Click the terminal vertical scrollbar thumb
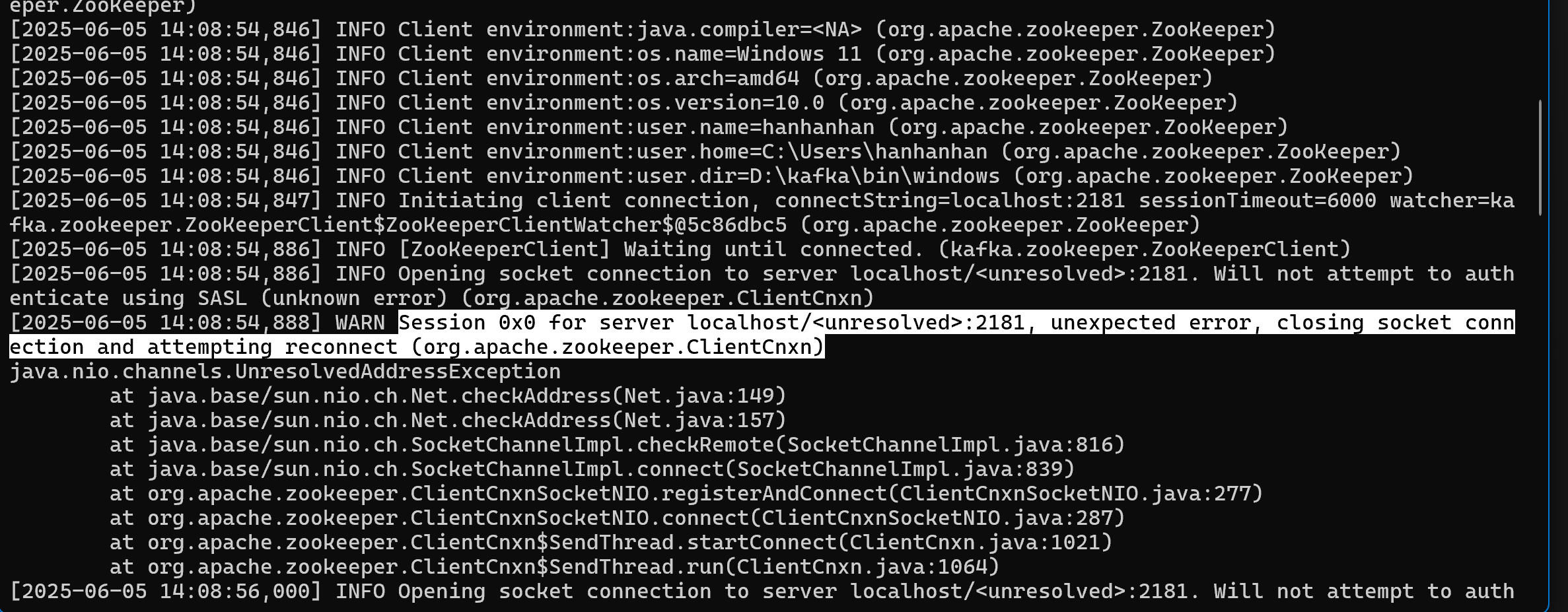This screenshot has height=612, width=1568. click(x=1540, y=157)
